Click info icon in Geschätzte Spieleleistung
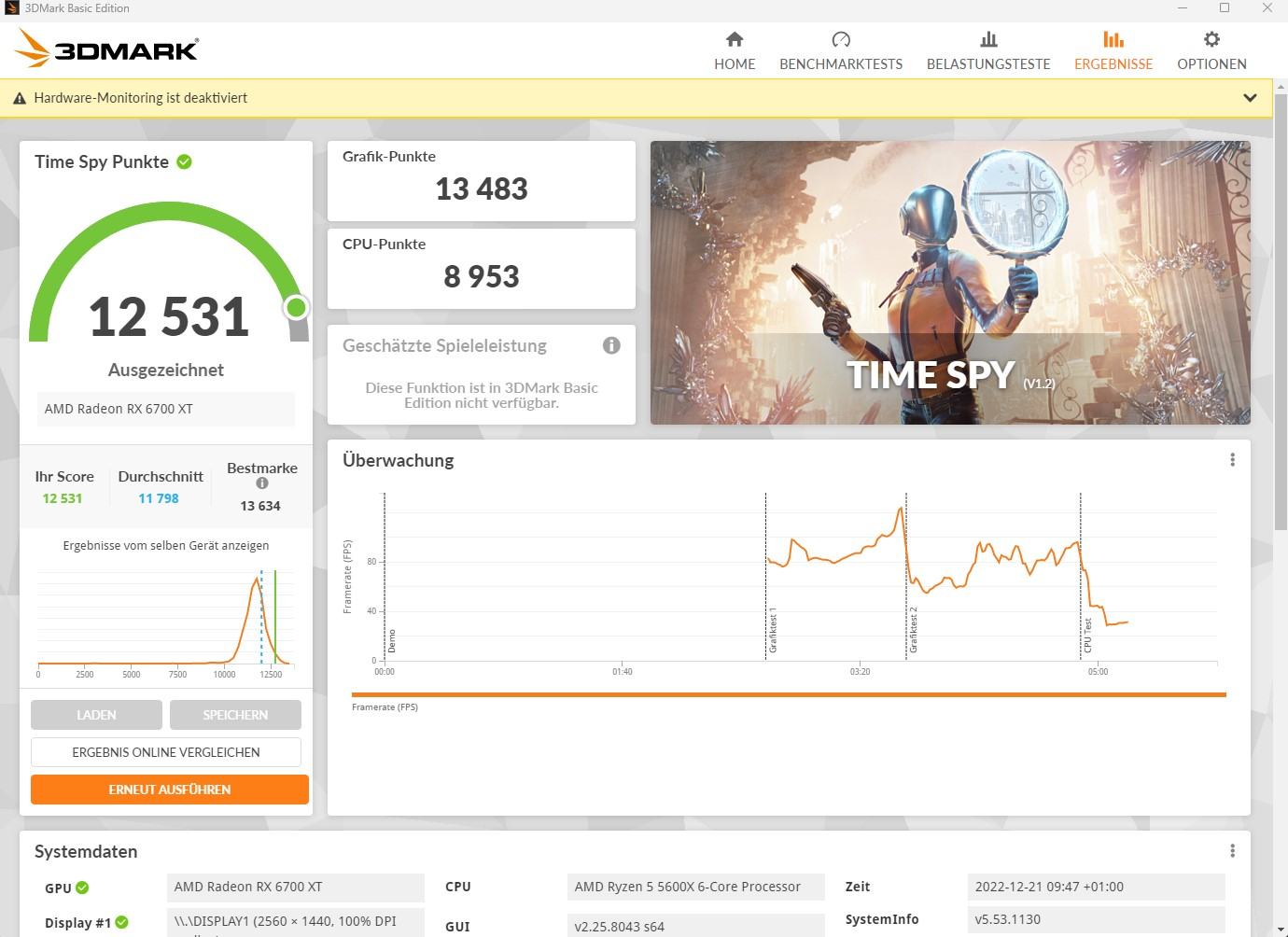 pyautogui.click(x=611, y=345)
